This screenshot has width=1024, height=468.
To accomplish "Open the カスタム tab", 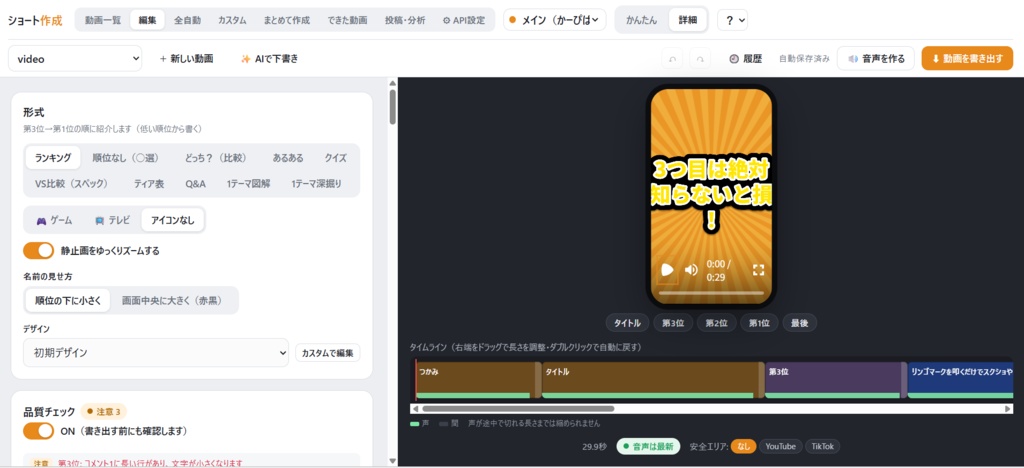I will click(232, 20).
